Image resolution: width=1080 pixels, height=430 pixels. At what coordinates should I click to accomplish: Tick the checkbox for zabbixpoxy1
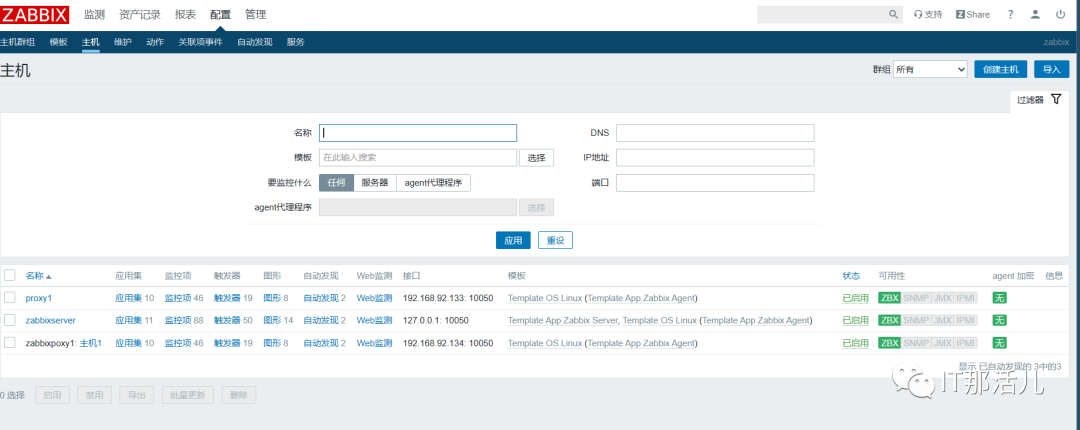pyautogui.click(x=10, y=342)
